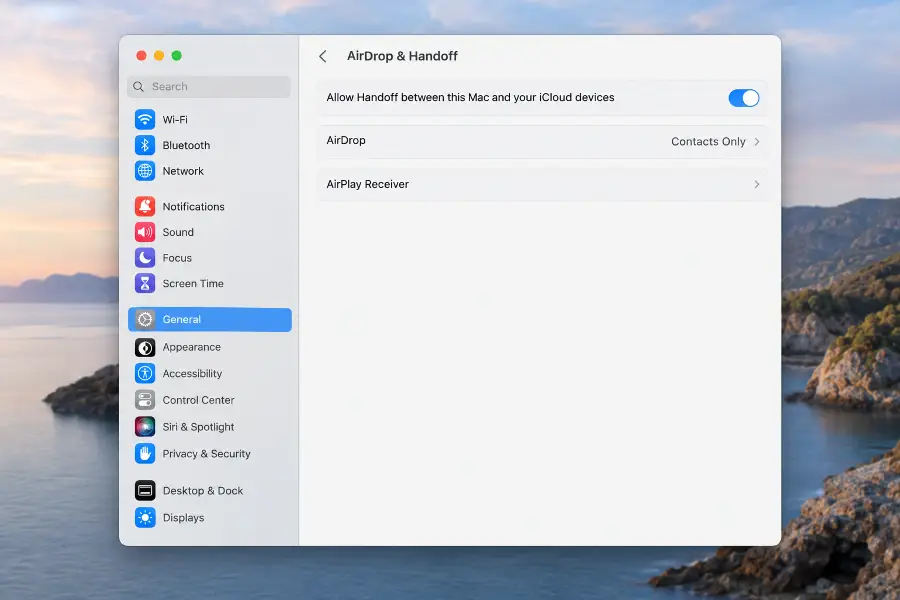
Task: Open AirDrop Contacts Only dropdown
Action: point(715,141)
